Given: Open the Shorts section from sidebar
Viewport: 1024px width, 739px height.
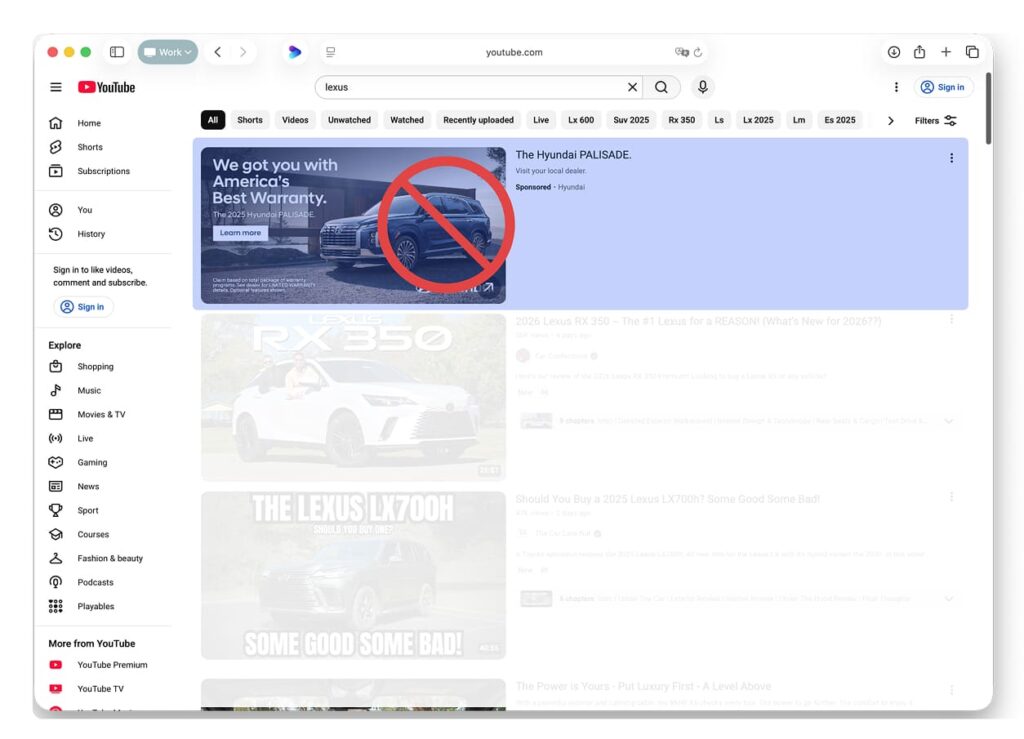Looking at the screenshot, I should (x=89, y=147).
